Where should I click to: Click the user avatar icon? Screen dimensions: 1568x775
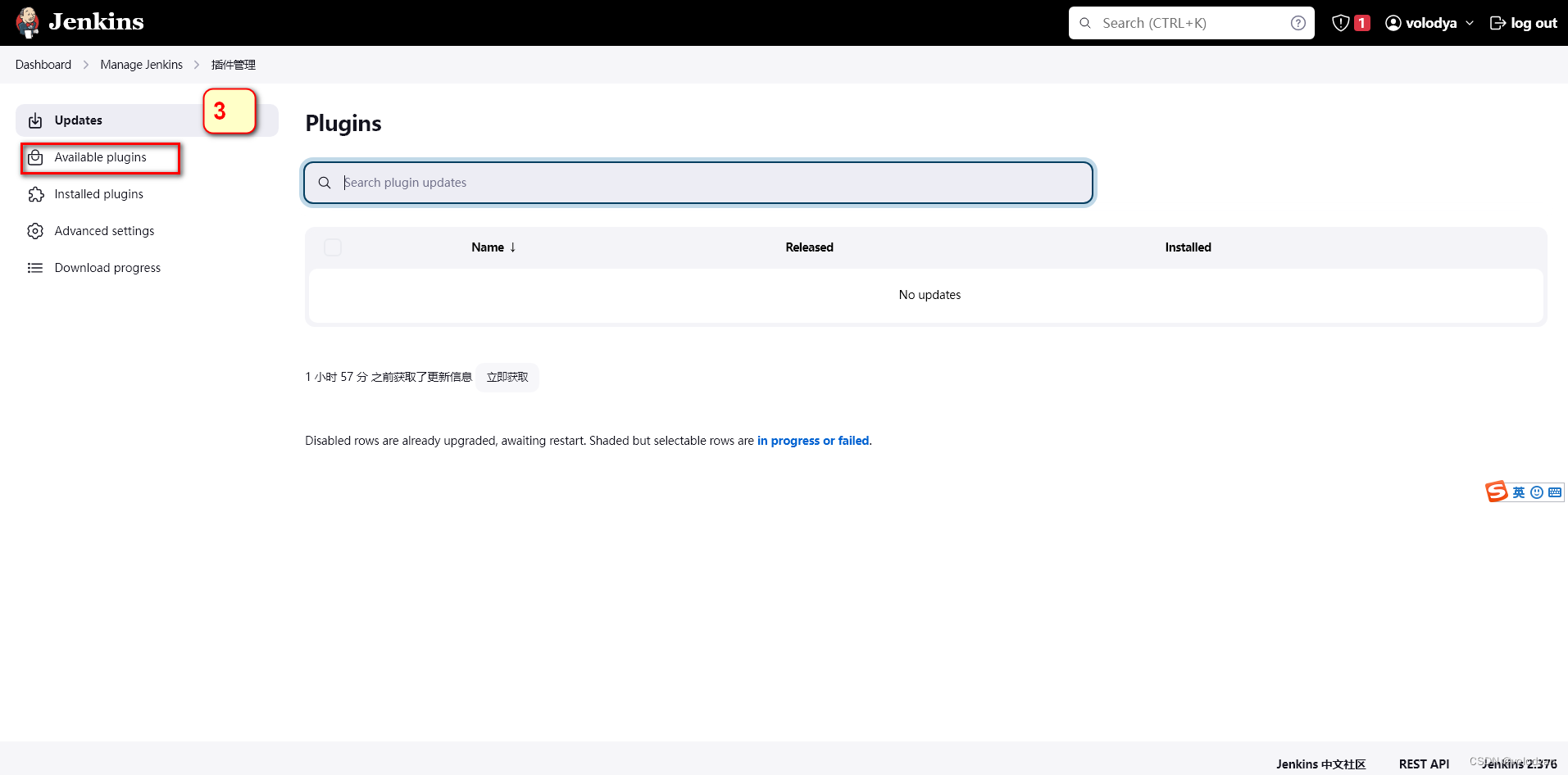coord(1393,23)
